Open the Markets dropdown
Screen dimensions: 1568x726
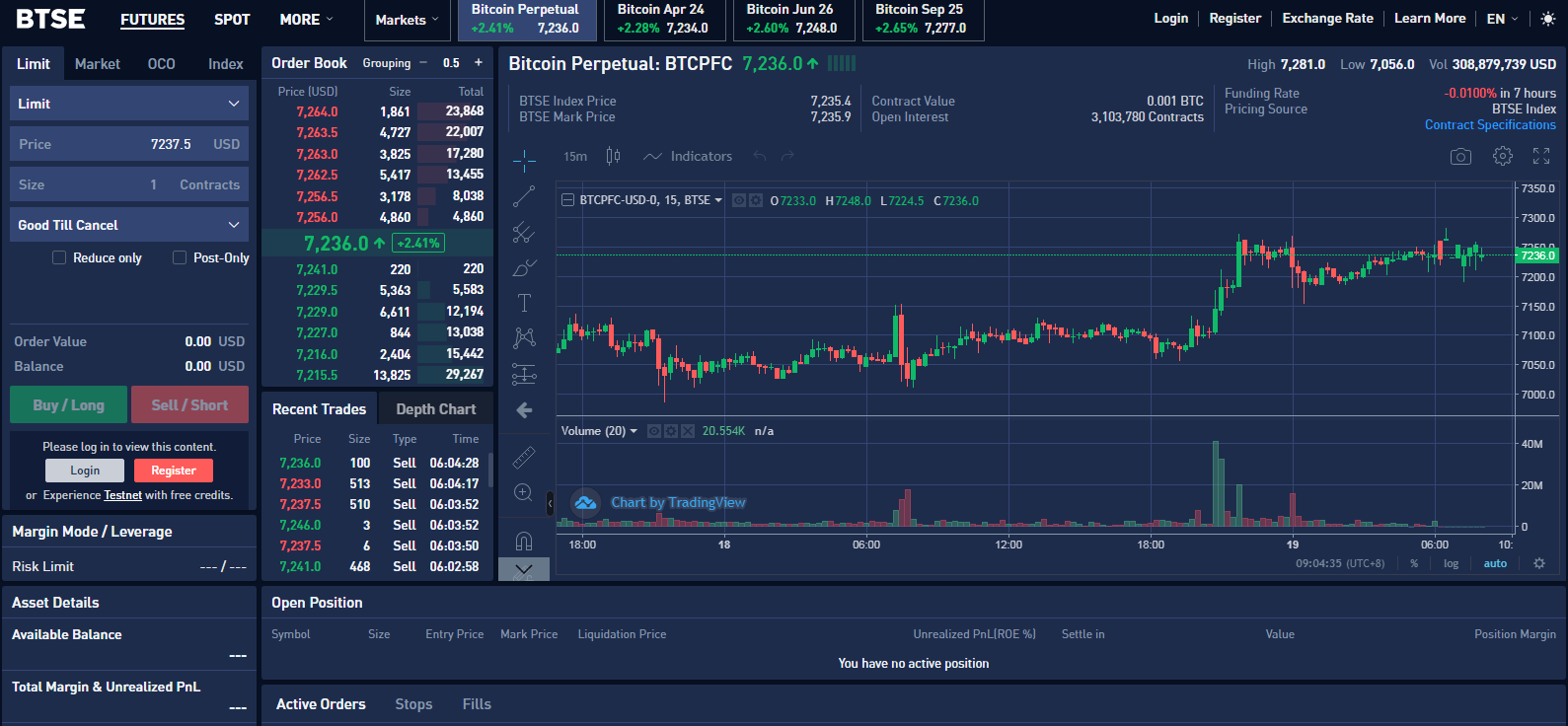coord(407,20)
